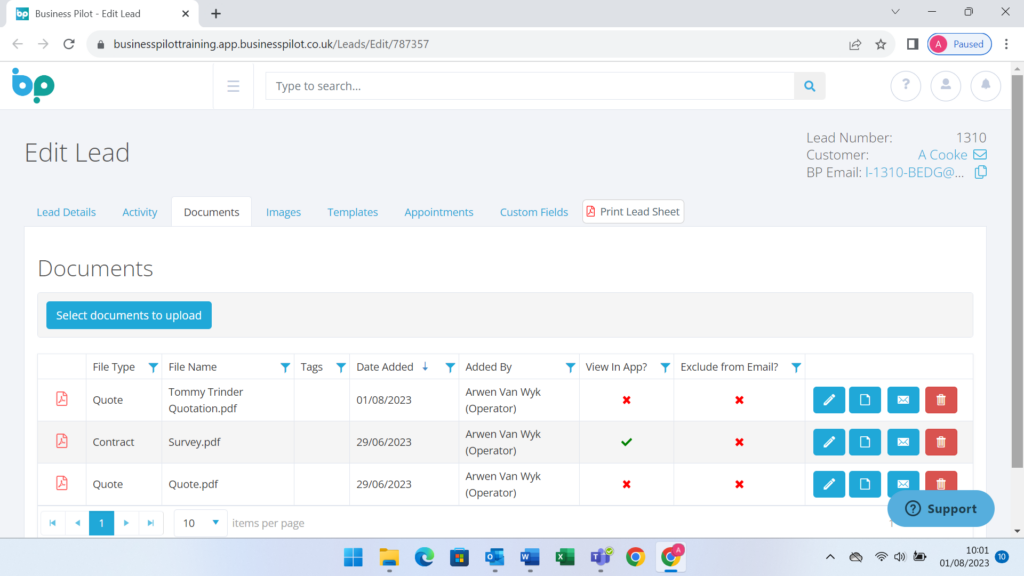Viewport: 1024px width, 576px height.
Task: Open the PDF icon for Tommy Trinder Quotation
Action: click(62, 400)
